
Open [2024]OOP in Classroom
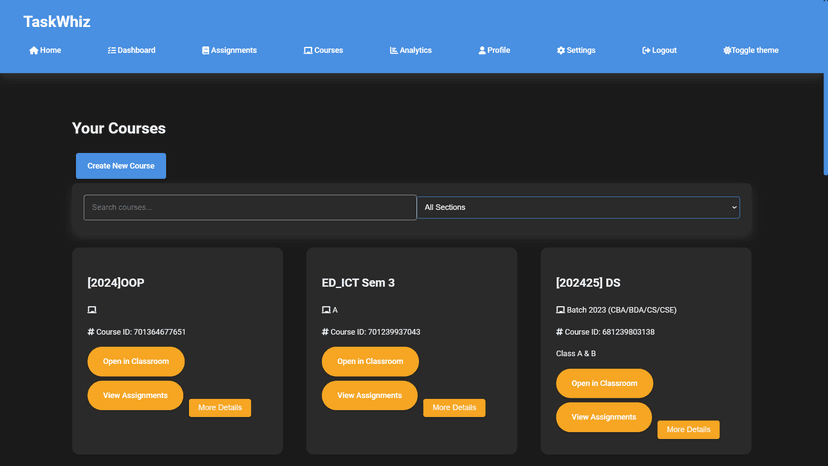(136, 361)
